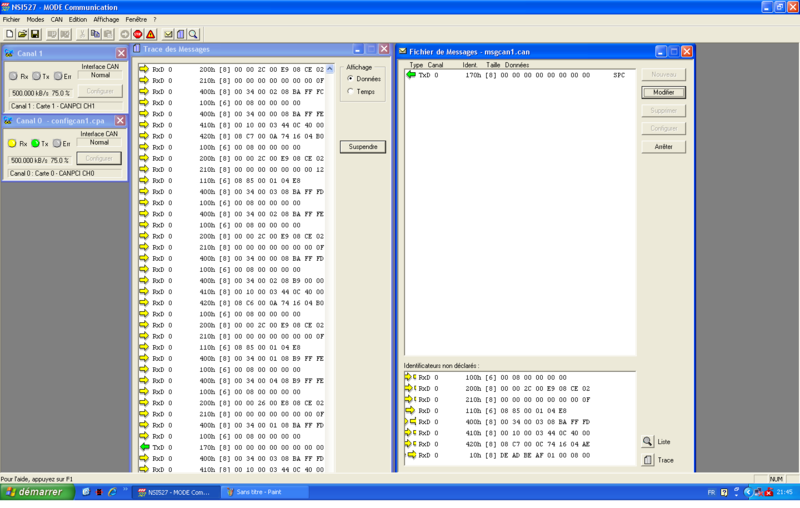The image size is (800, 508).
Task: Click the Trace icon button
Action: point(648,460)
